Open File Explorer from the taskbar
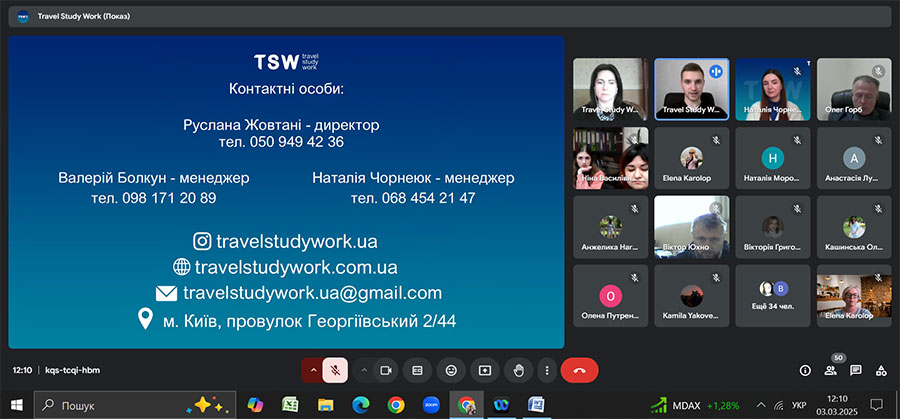 pyautogui.click(x=325, y=405)
